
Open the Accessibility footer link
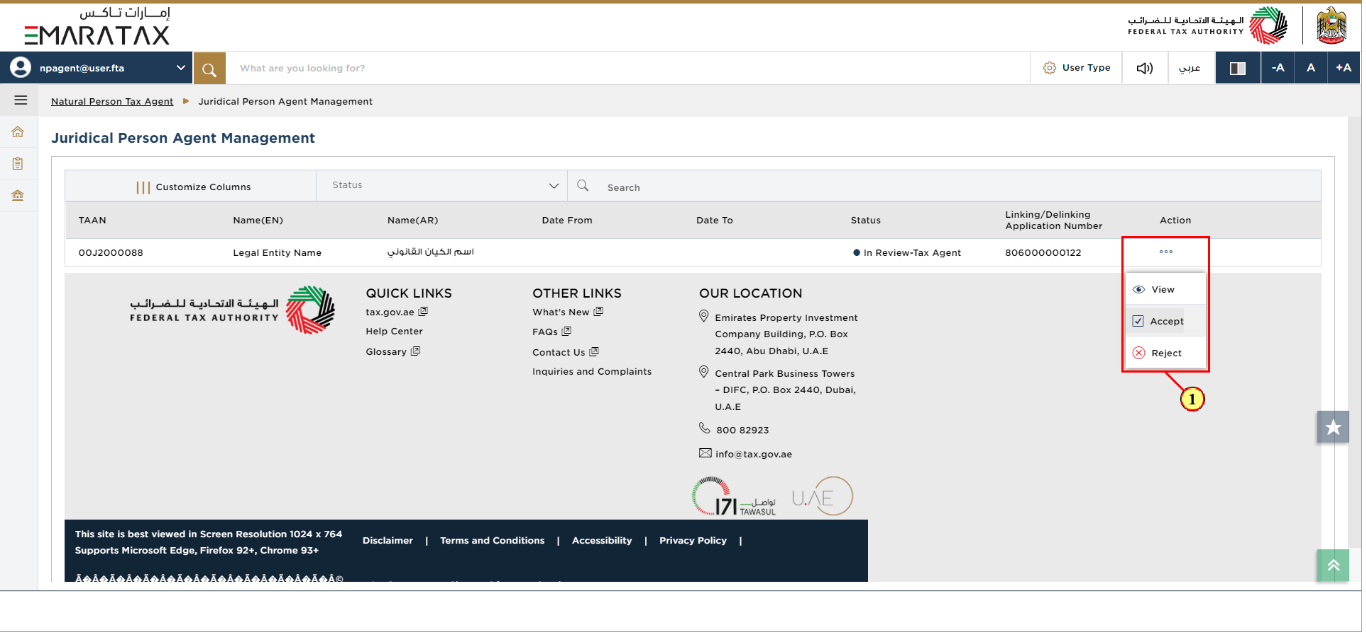tap(602, 540)
